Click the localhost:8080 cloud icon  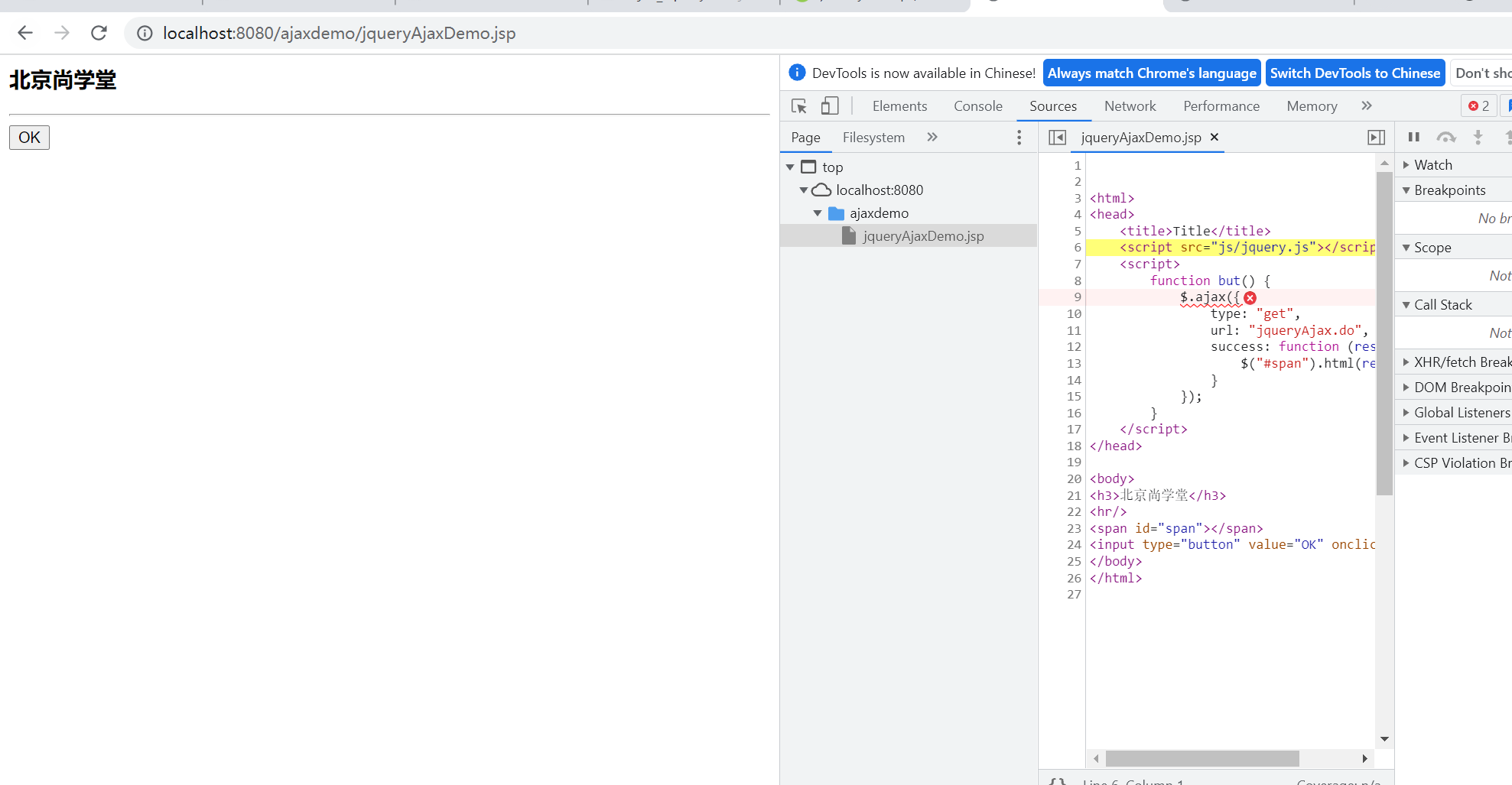(821, 190)
